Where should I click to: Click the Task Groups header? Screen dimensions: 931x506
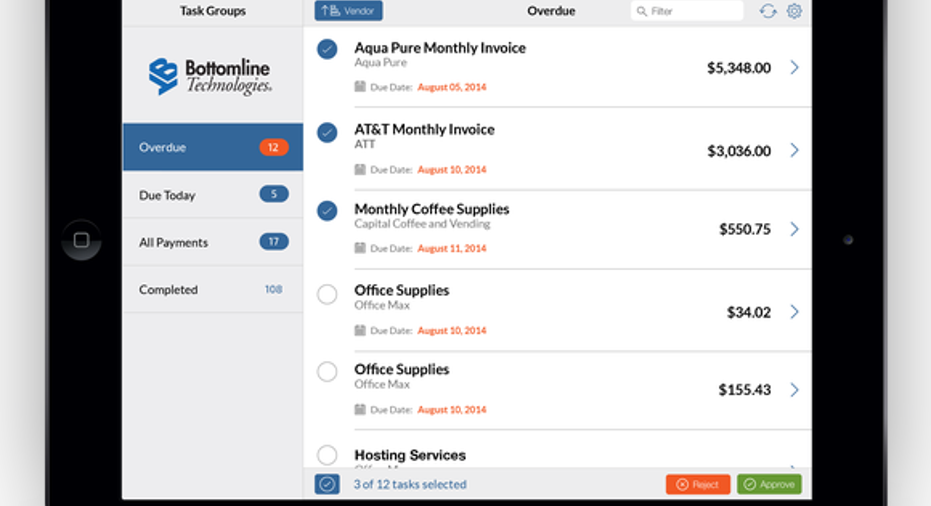pyautogui.click(x=213, y=11)
